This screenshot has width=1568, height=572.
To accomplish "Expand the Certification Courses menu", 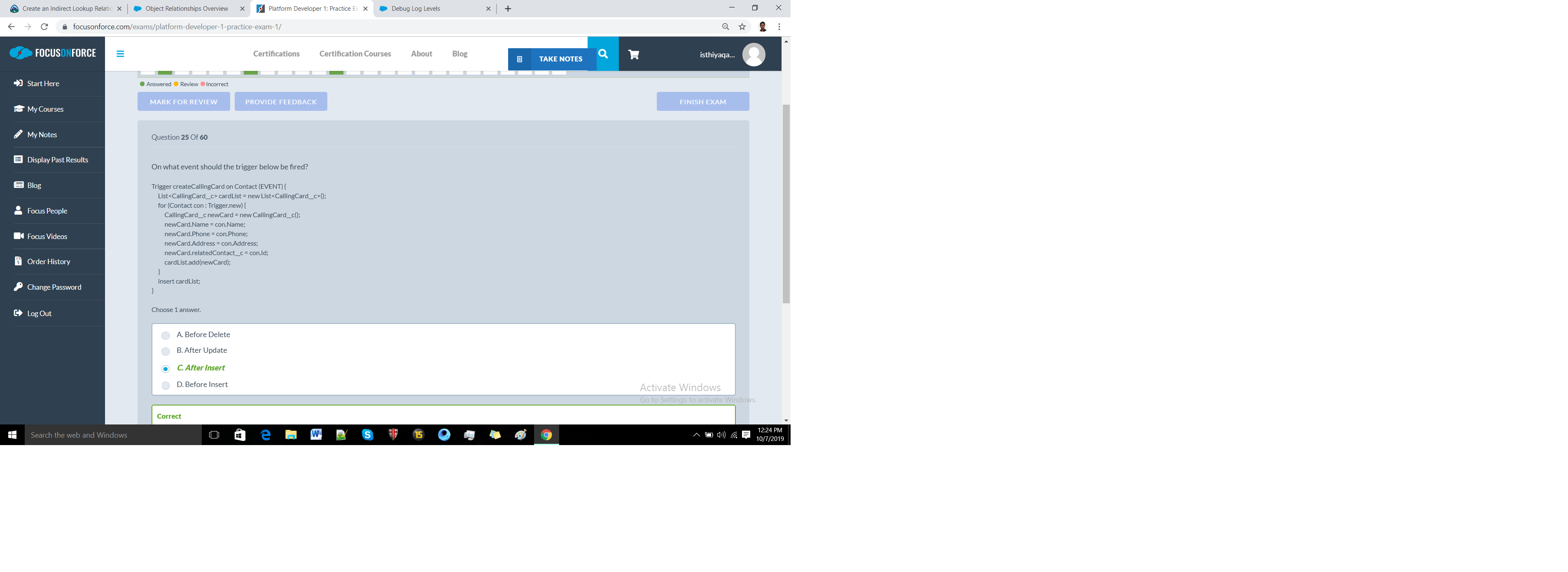I will click(x=355, y=54).
